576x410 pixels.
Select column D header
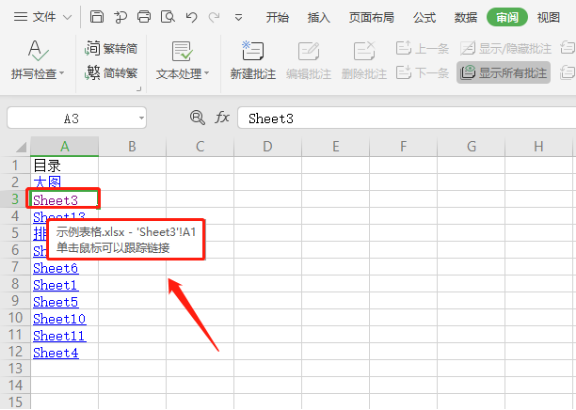tap(267, 146)
